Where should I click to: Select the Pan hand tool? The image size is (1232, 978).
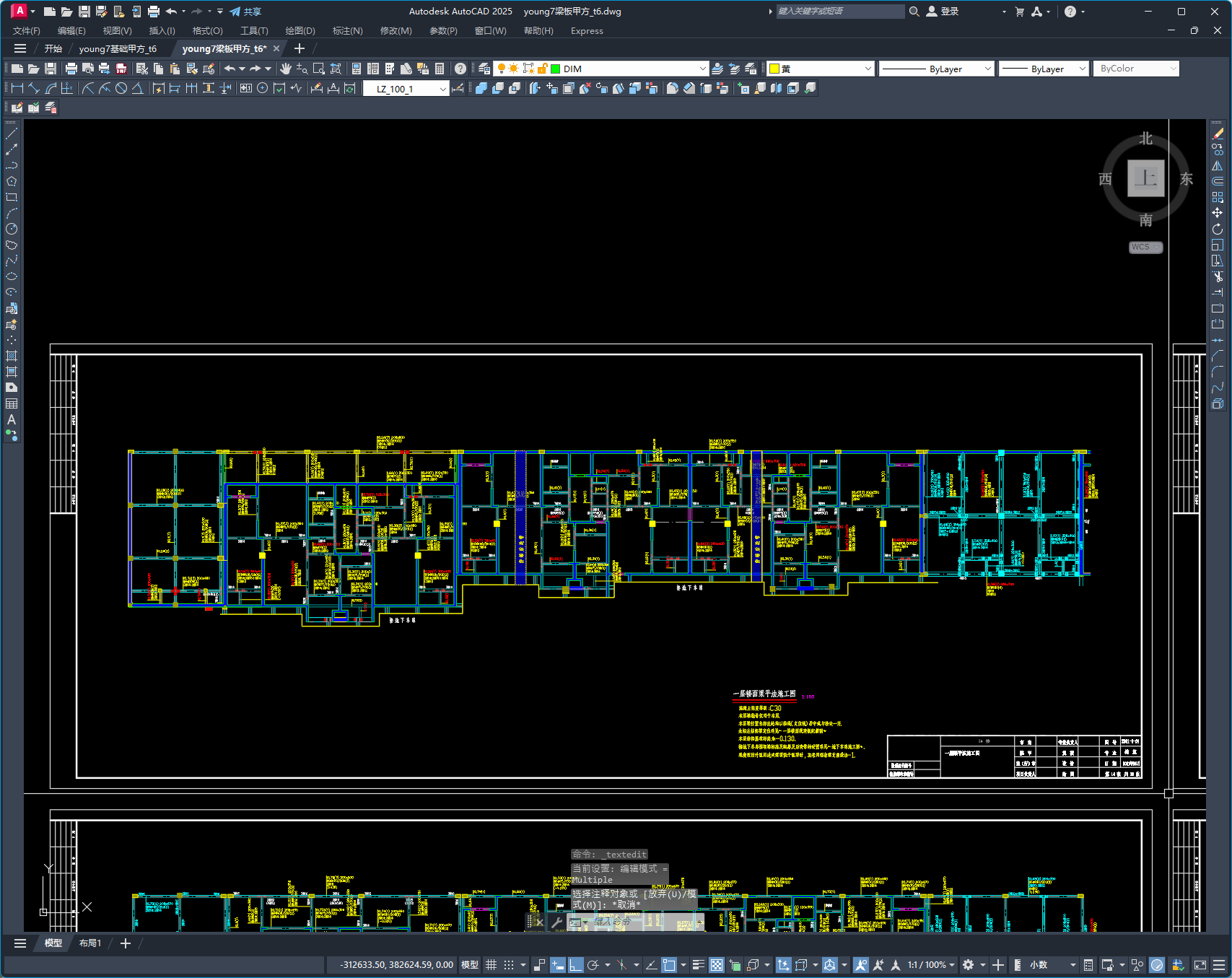click(286, 69)
